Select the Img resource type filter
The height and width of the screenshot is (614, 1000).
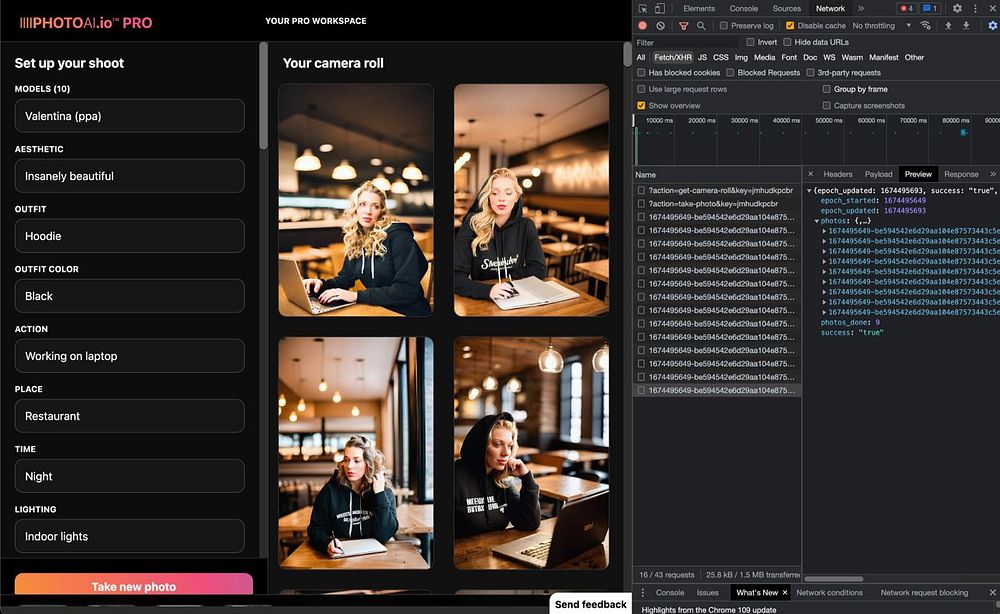pos(741,57)
